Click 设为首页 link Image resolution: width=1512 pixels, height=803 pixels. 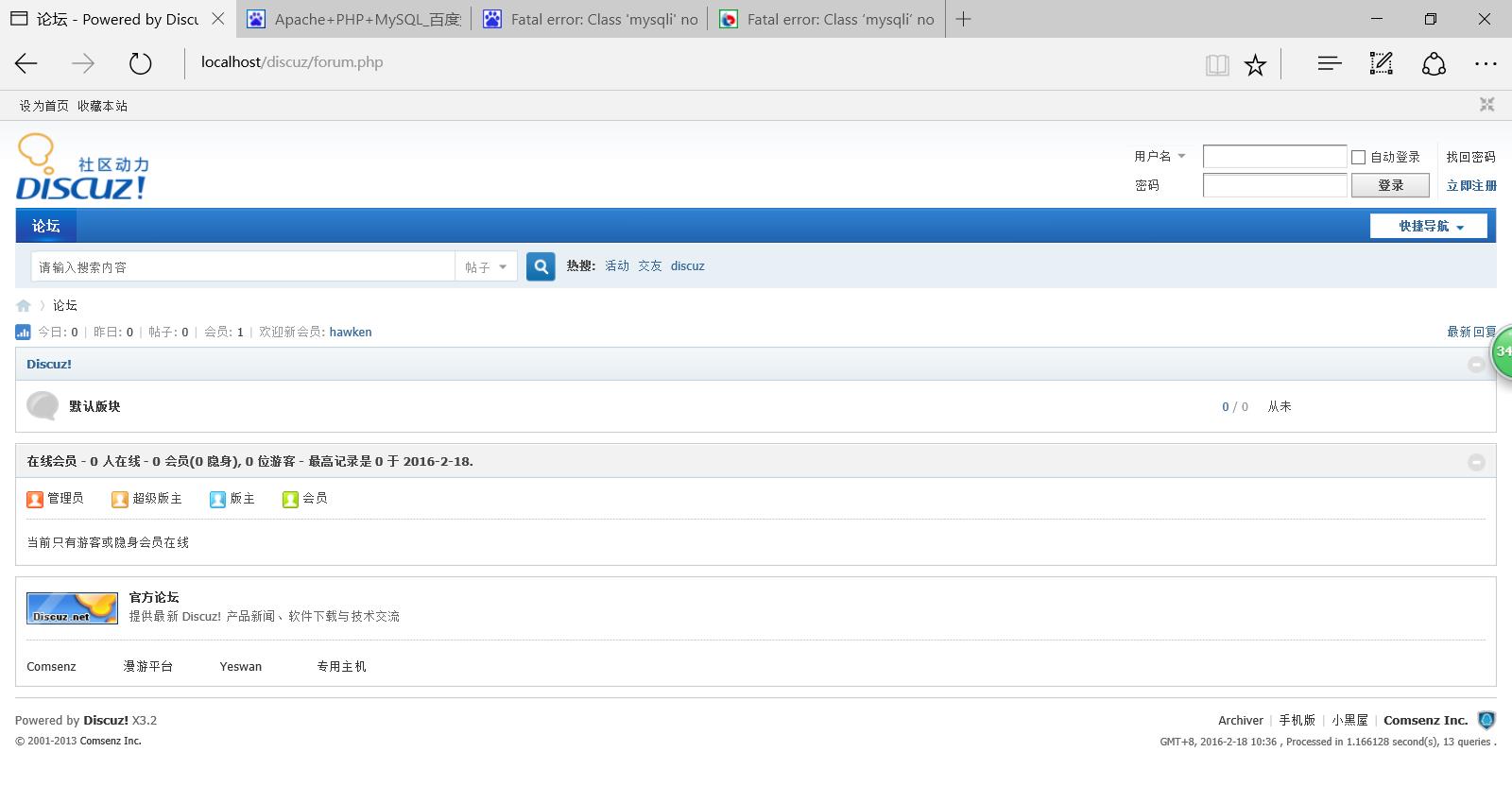pos(44,106)
